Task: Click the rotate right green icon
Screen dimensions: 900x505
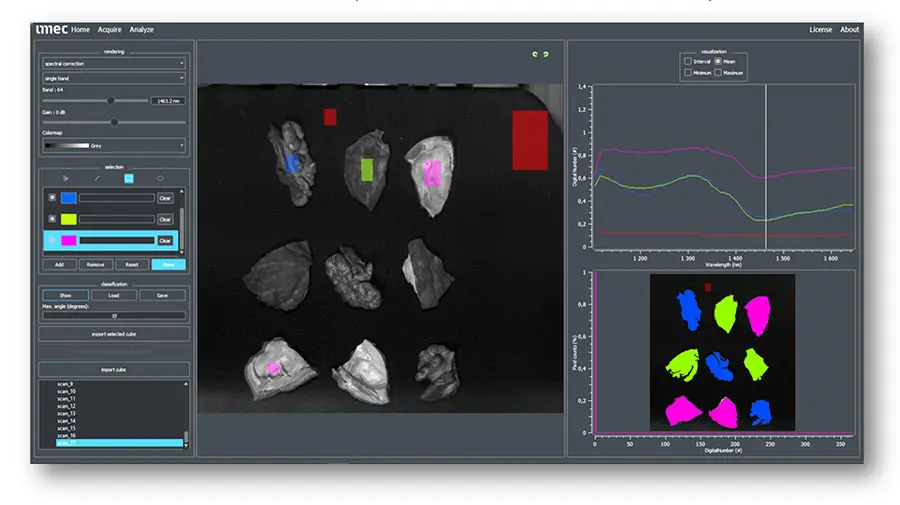Action: click(546, 54)
